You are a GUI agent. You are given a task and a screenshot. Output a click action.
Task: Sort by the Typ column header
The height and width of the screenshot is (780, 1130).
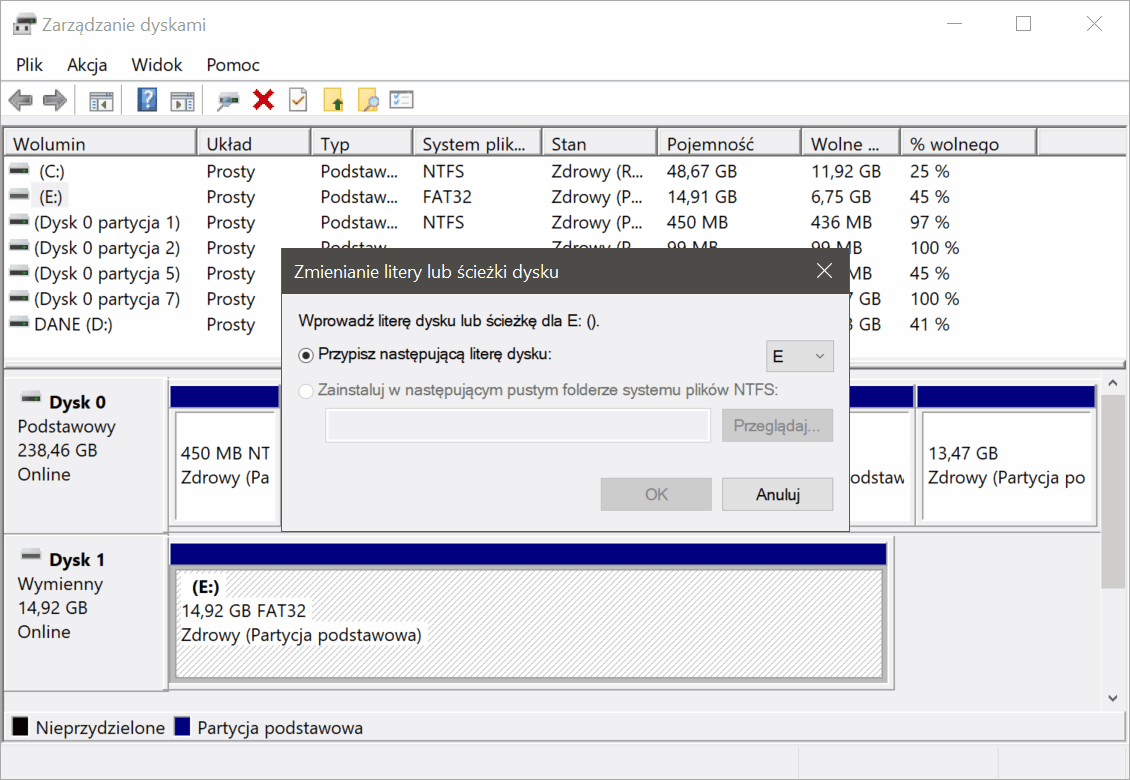pos(362,143)
